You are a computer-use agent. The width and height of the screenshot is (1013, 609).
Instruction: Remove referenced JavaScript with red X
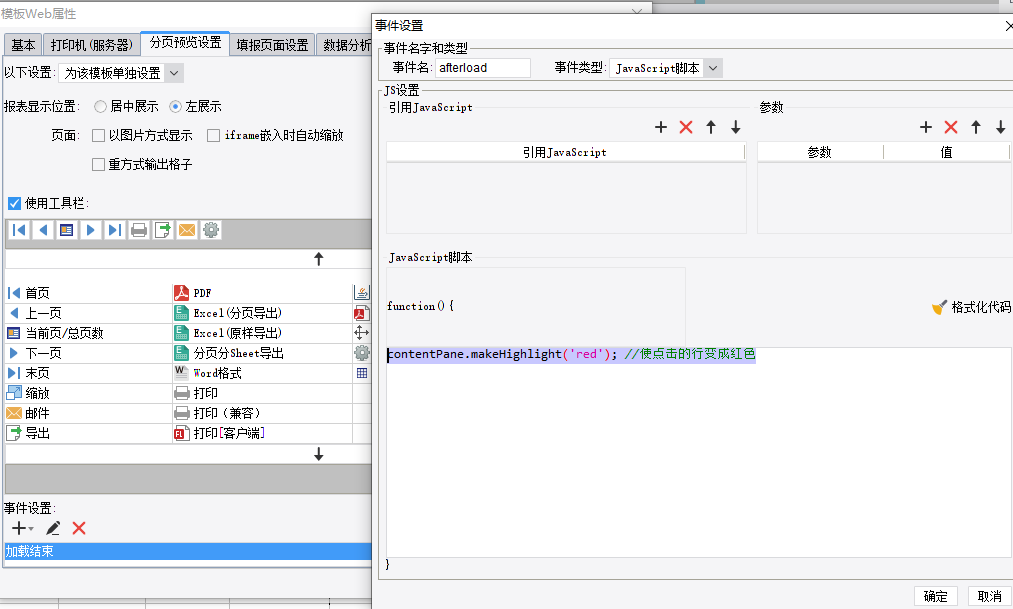tap(686, 127)
